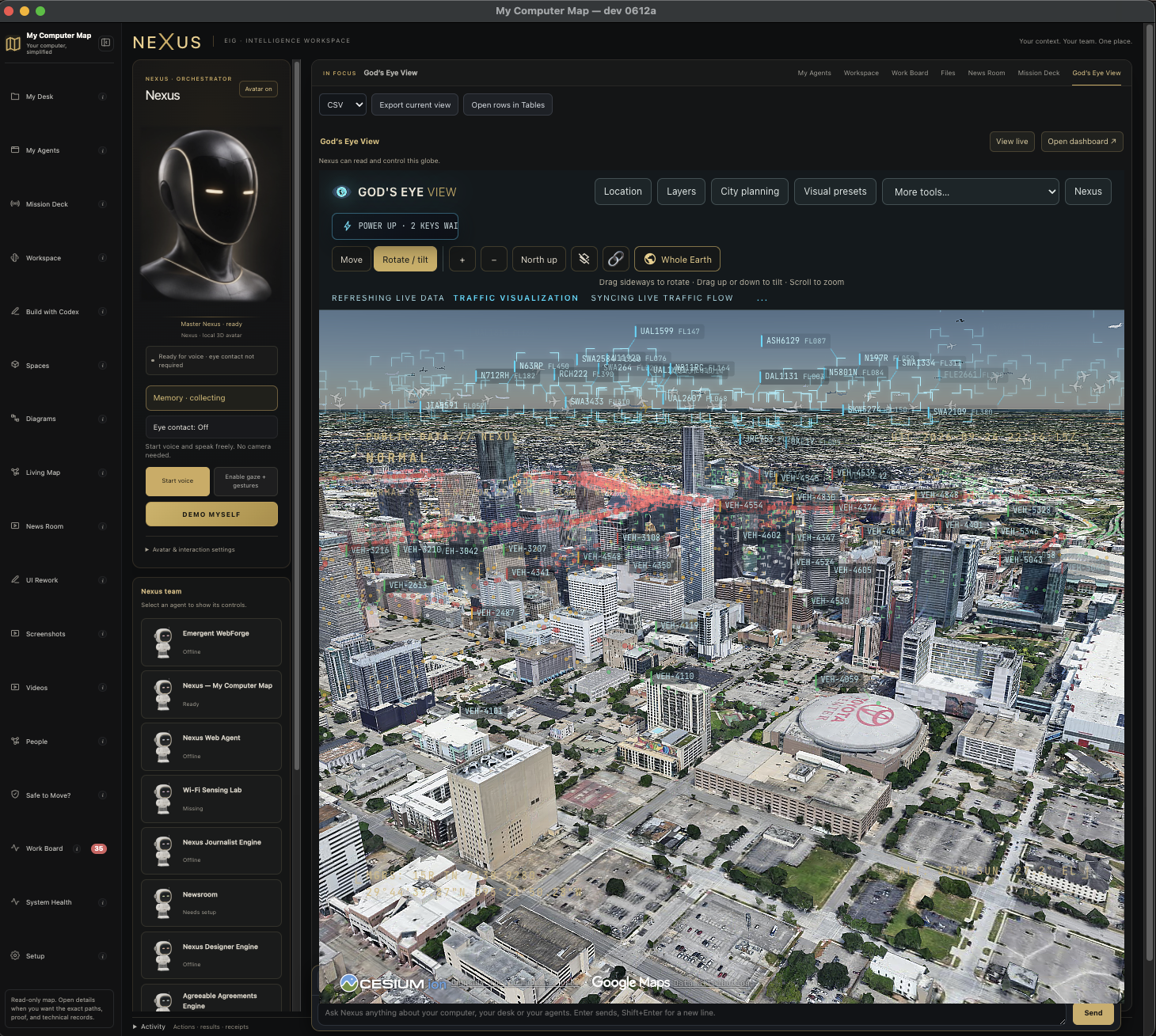The image size is (1156, 1036).
Task: Open the Files tab
Action: tap(948, 73)
